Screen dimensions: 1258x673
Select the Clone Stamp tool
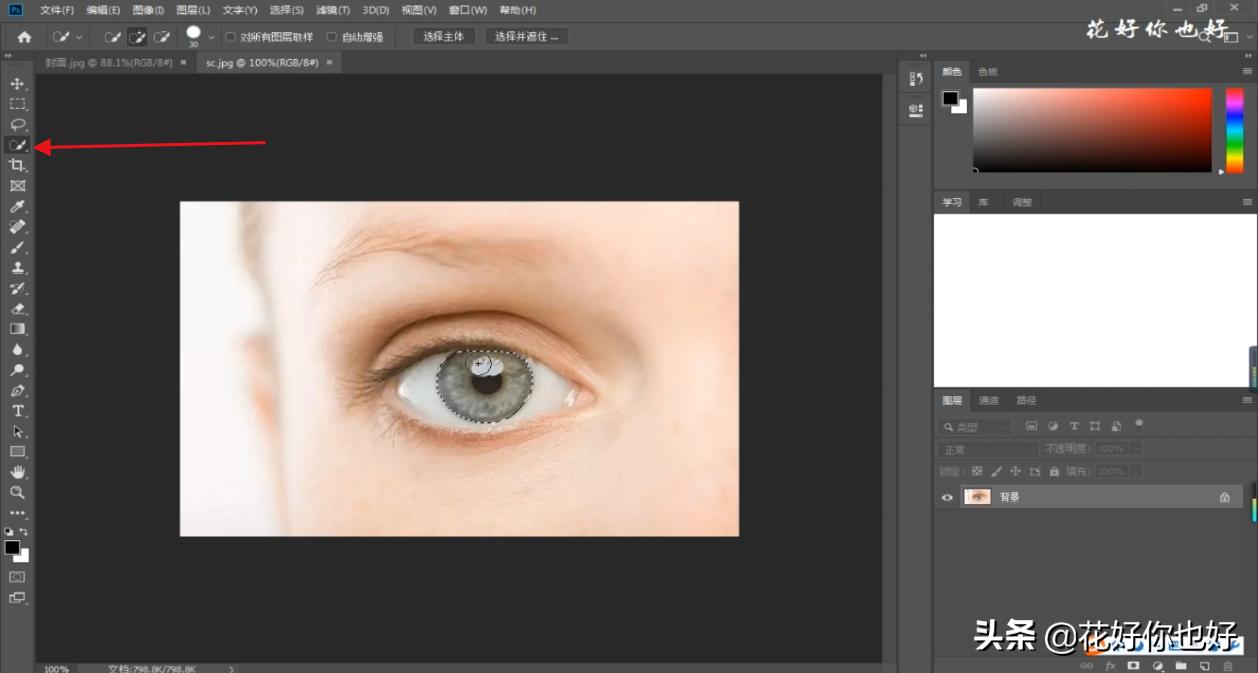point(17,268)
